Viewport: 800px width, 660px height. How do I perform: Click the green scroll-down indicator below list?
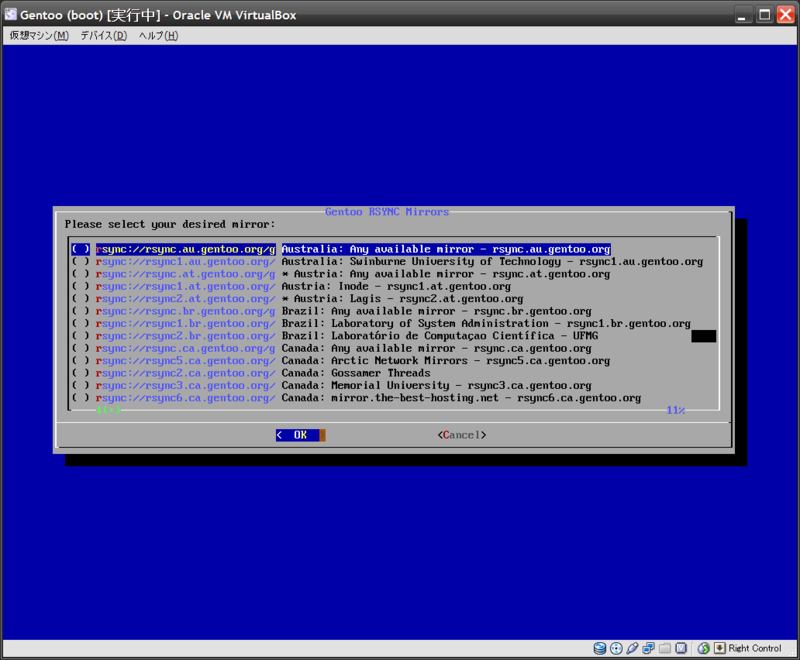pyautogui.click(x=108, y=410)
